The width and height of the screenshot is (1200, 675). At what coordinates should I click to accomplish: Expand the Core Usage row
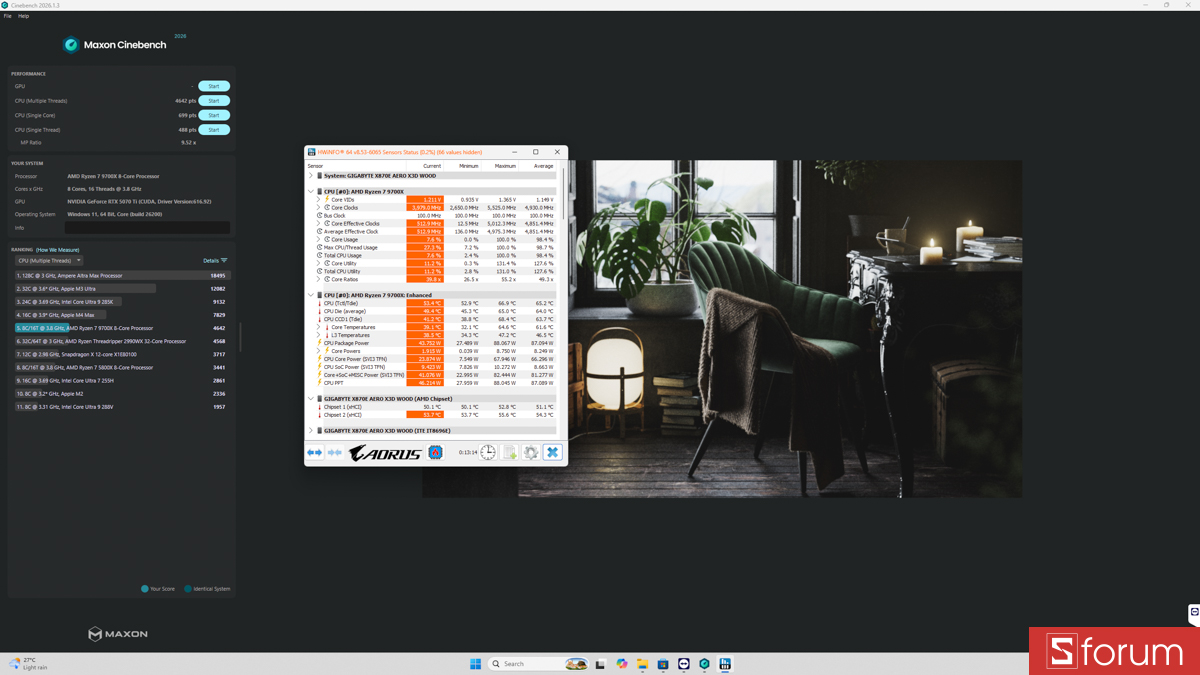point(319,240)
